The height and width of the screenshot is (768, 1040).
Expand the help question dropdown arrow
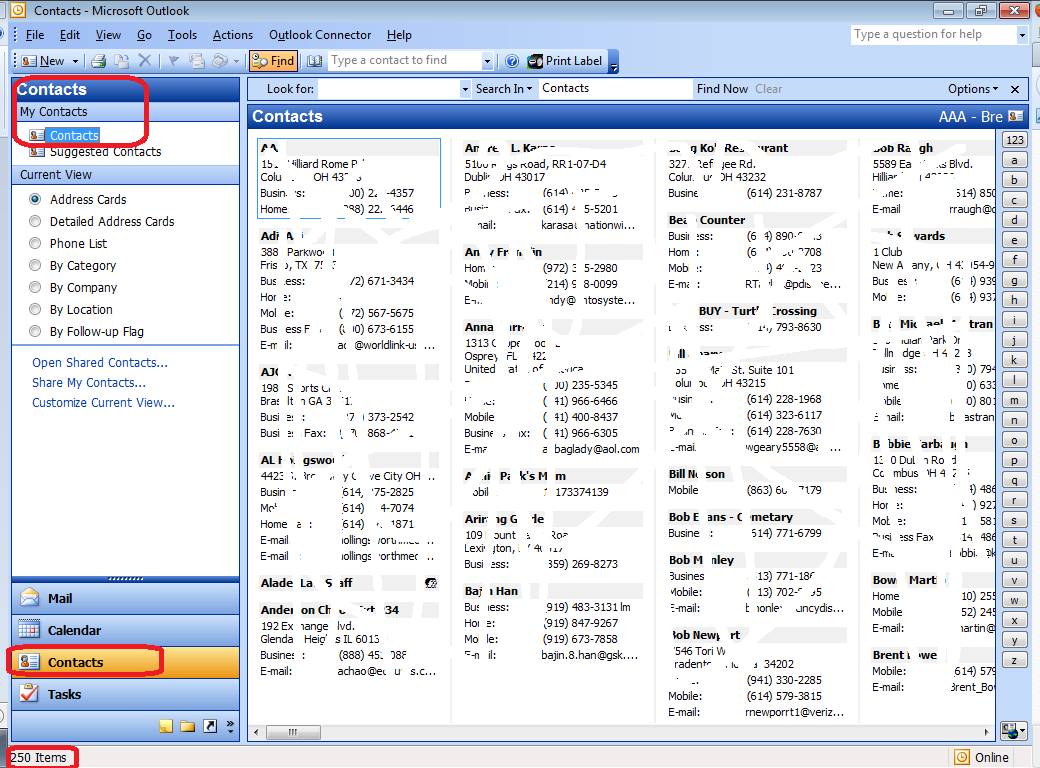tap(1022, 35)
